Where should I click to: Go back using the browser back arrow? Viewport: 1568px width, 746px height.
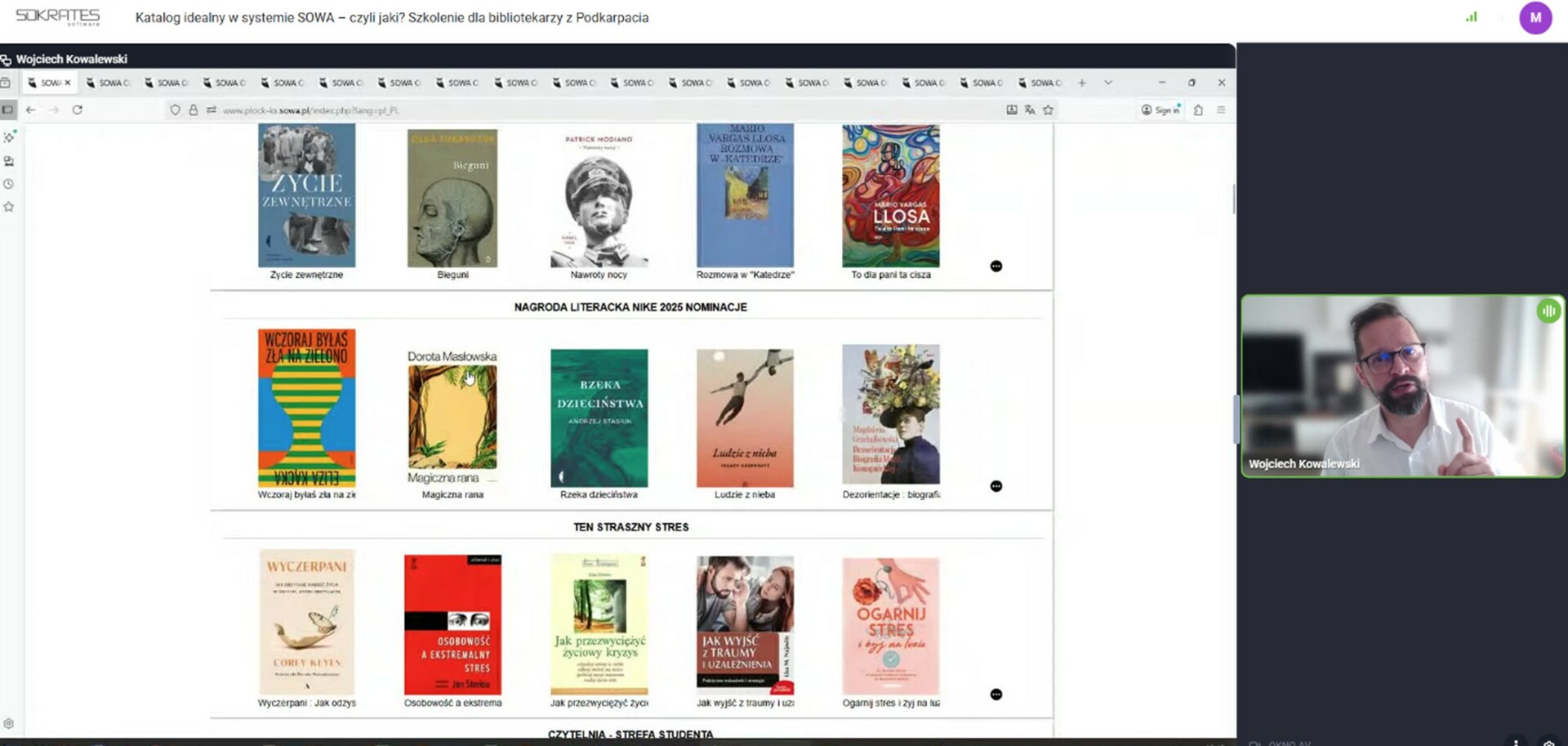[31, 109]
